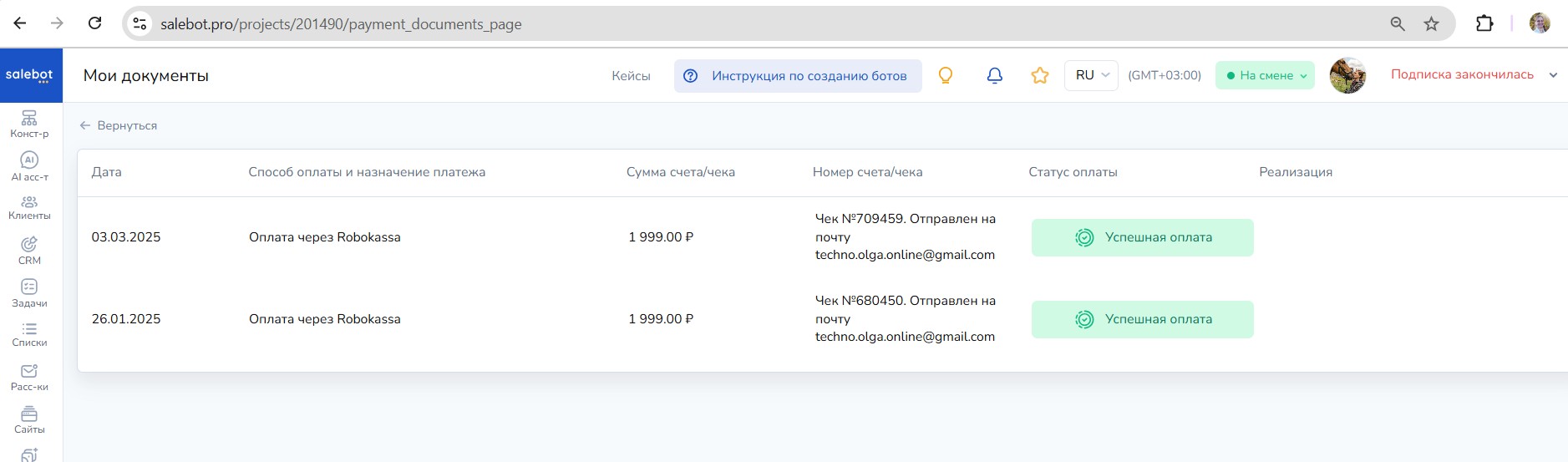The width and height of the screenshot is (1568, 462).
Task: Open Инструкция по созданию ботов
Action: (798, 76)
